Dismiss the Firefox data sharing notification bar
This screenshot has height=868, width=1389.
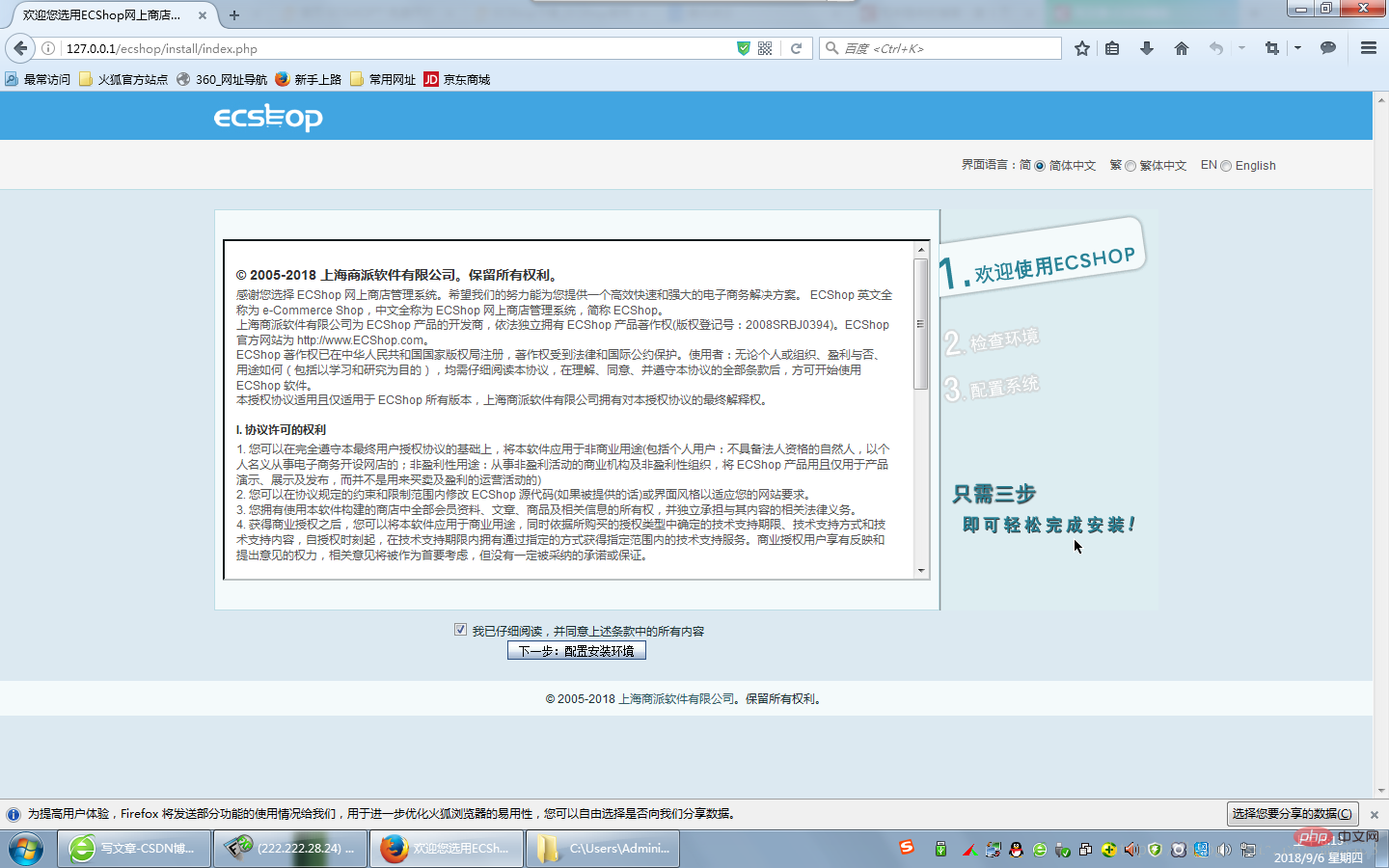1375,815
